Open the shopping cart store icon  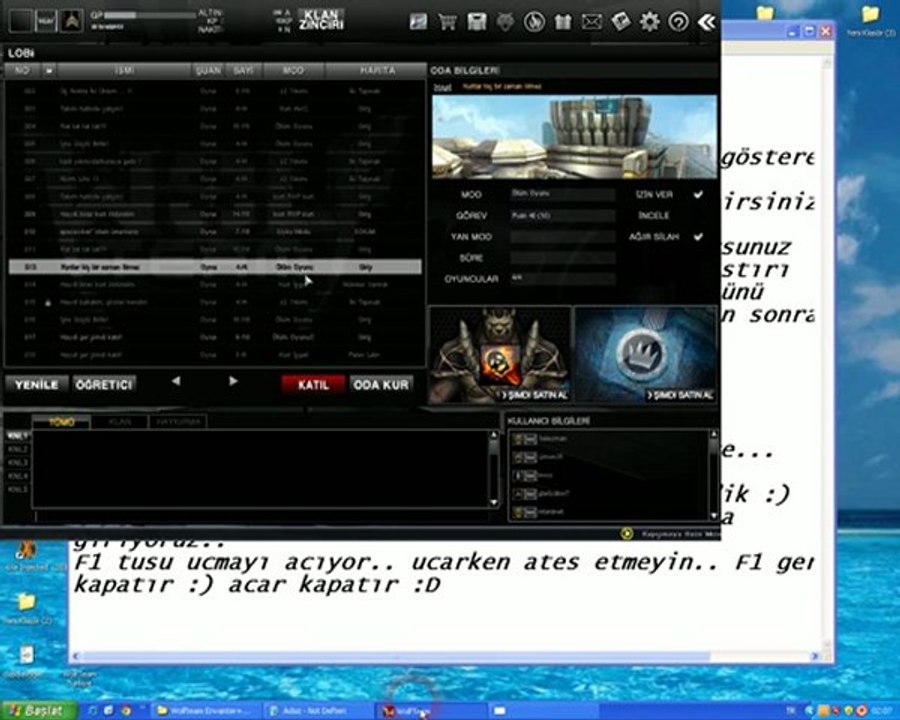pos(447,22)
